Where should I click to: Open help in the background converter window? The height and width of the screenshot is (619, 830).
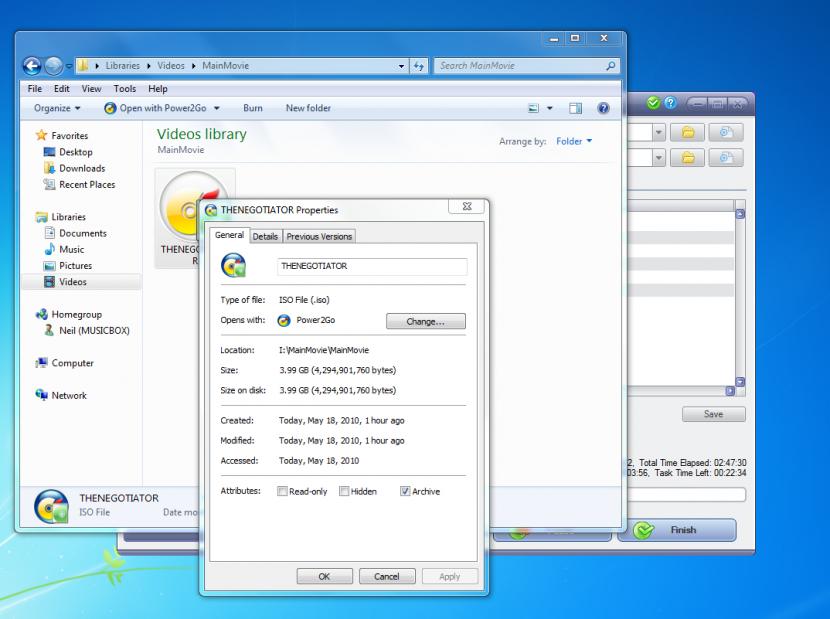[x=670, y=103]
